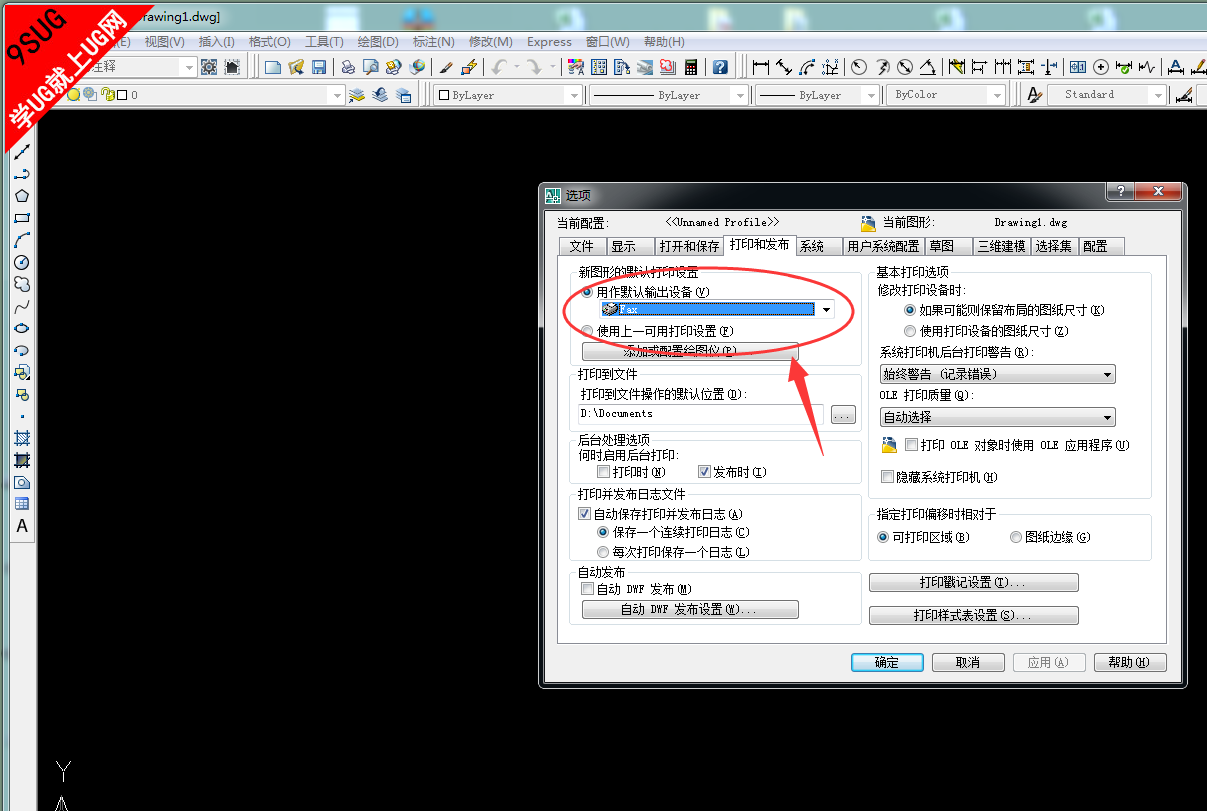1207x811 pixels.
Task: Click the Workspace Settings gear icon
Action: 209,67
